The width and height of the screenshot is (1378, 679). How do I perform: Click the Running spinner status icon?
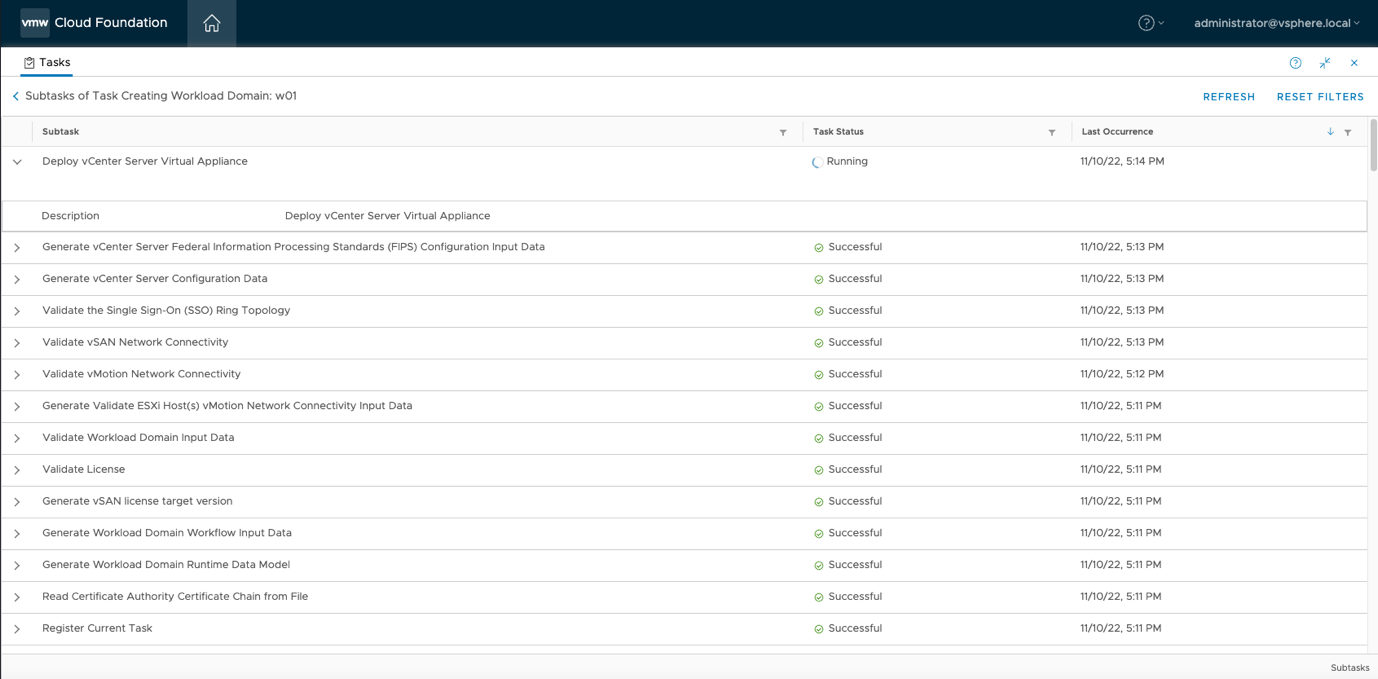[818, 162]
